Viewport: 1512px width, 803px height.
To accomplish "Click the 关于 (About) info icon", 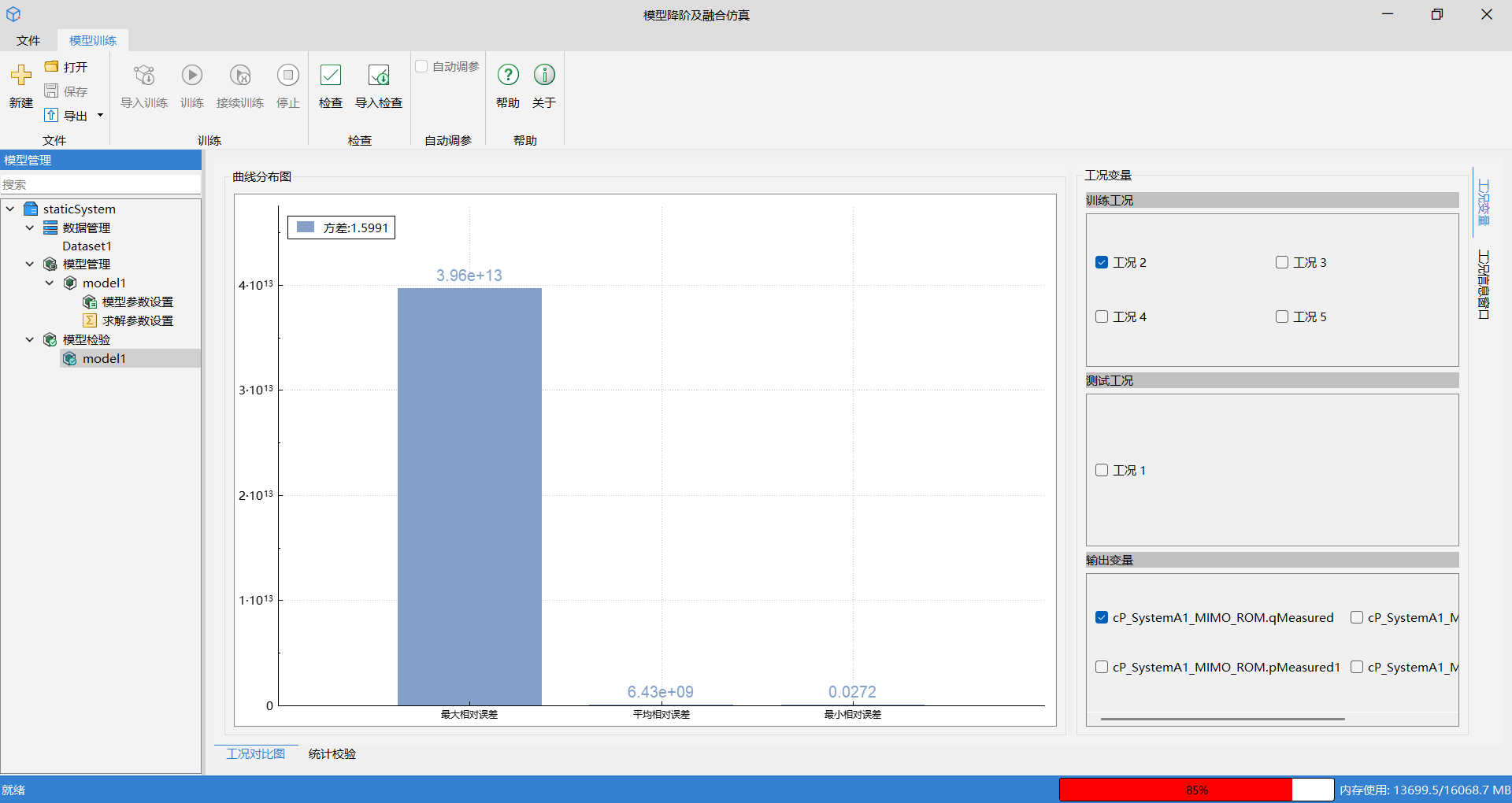I will coord(544,76).
